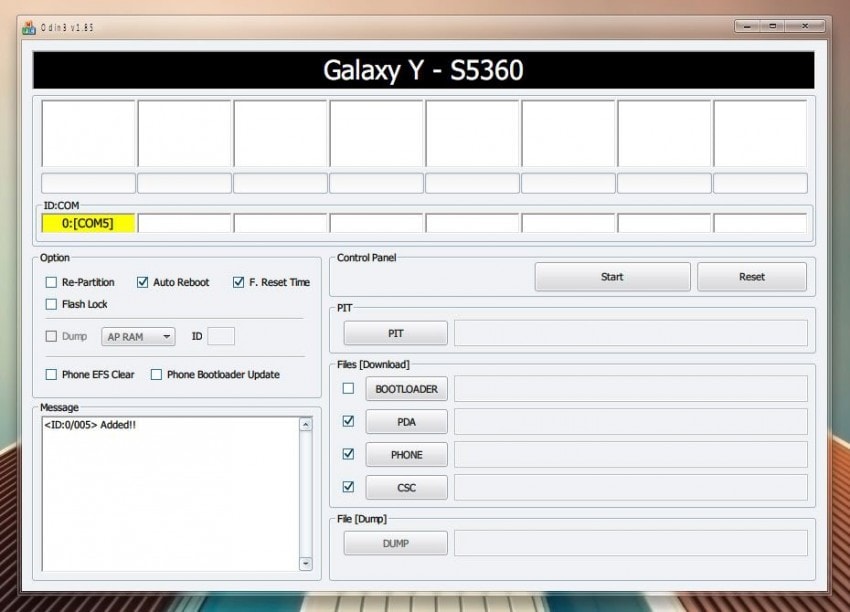
Task: Enable Phone Bootloader Update checkbox
Action: point(156,374)
